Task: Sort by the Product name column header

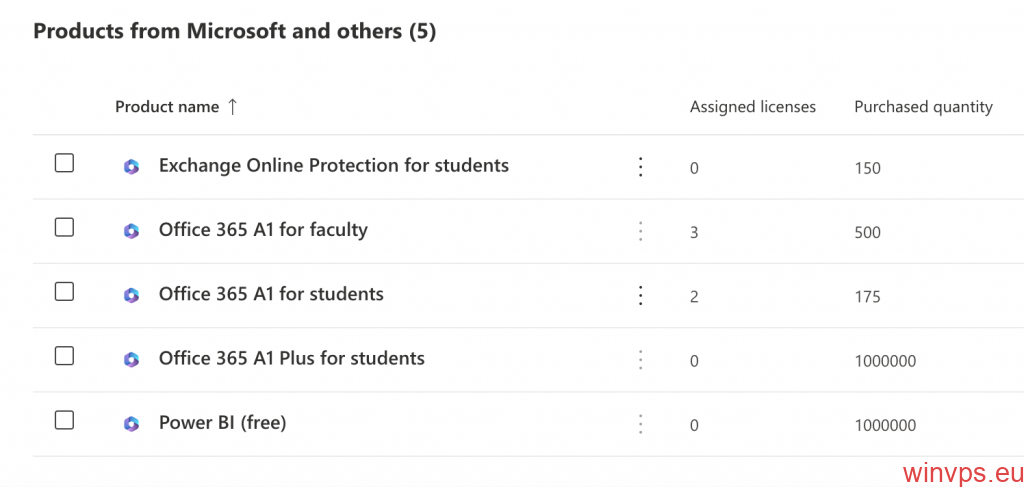Action: click(x=167, y=107)
